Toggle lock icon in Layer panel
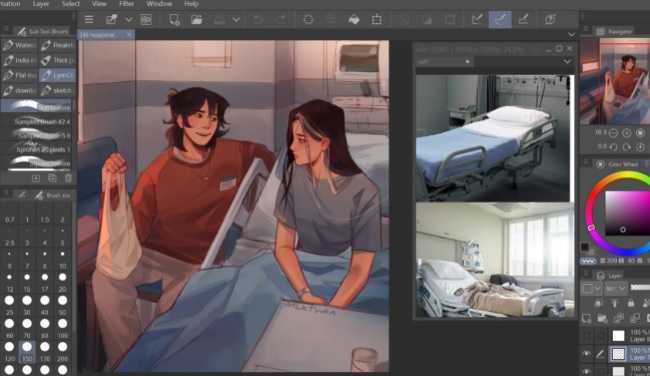This screenshot has height=376, width=650. [x=630, y=303]
